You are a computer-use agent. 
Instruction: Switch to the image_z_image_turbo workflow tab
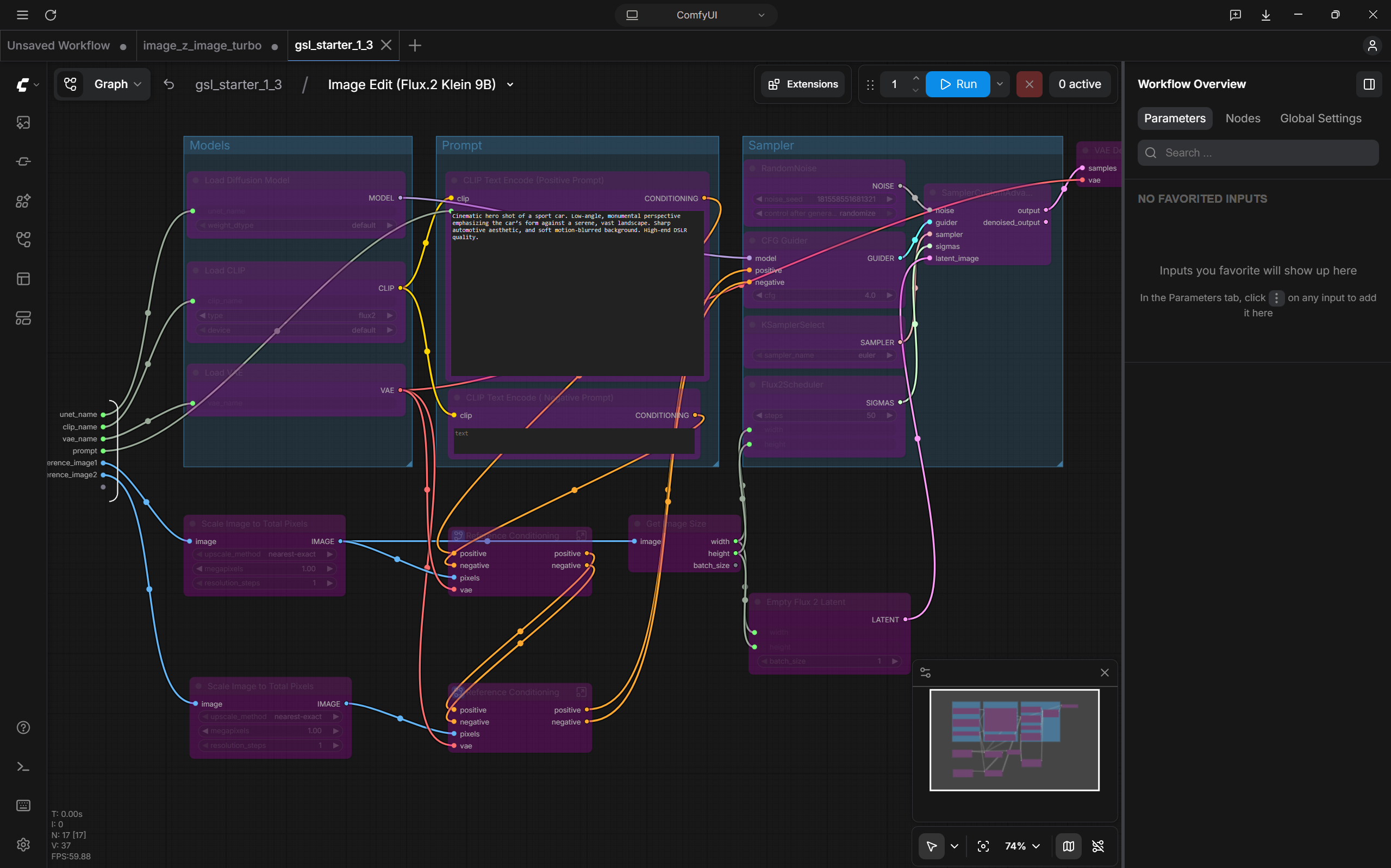pyautogui.click(x=202, y=45)
